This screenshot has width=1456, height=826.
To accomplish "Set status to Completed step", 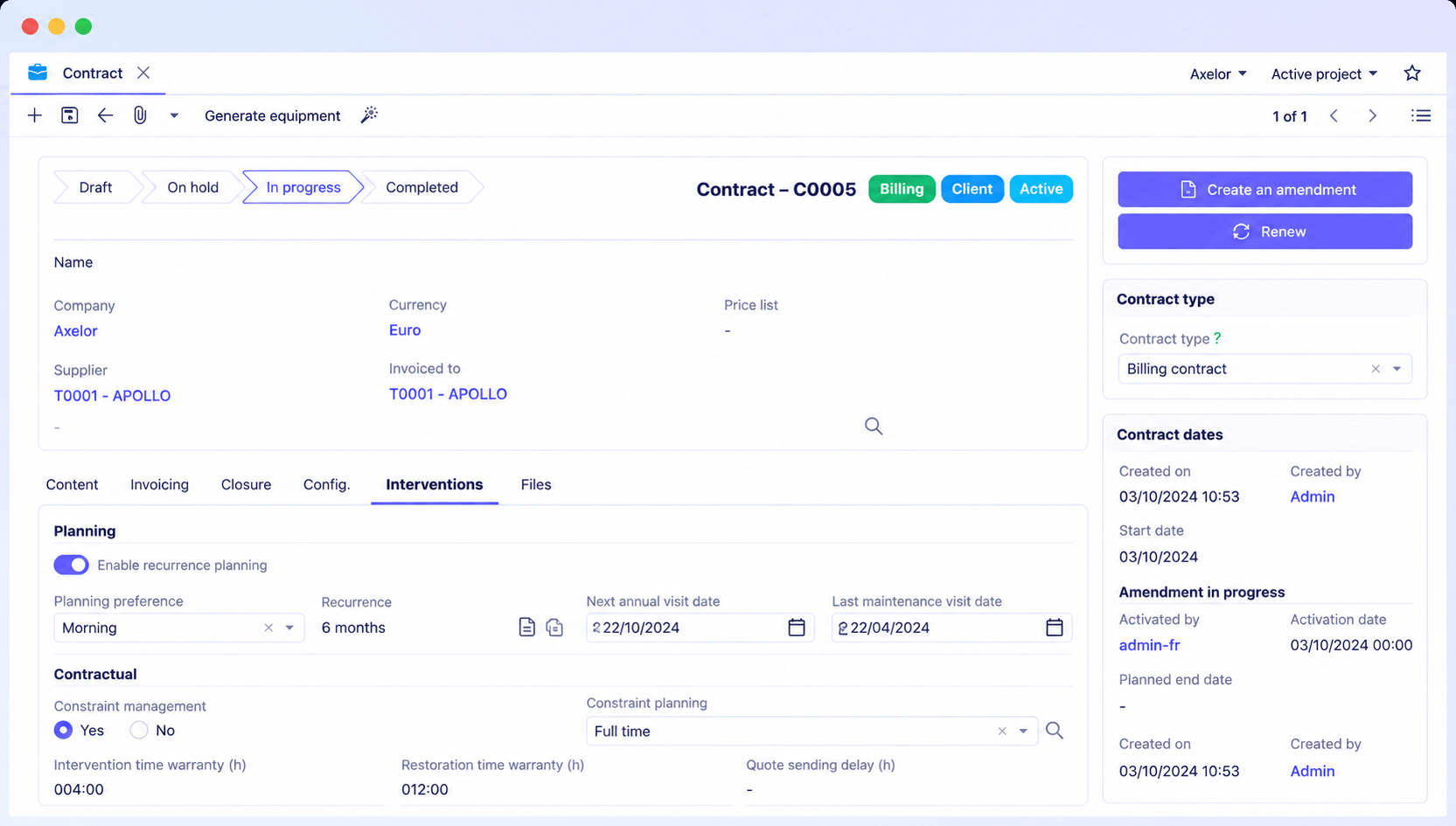I will (x=421, y=187).
